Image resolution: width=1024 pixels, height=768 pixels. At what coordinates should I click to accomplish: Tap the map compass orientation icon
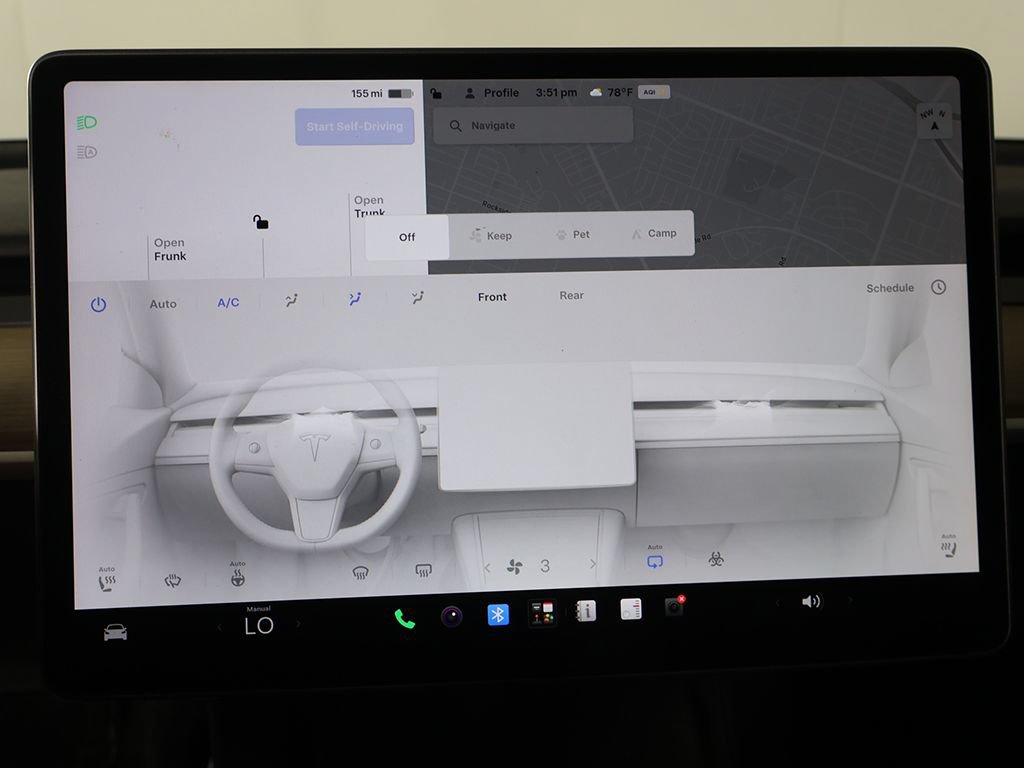coord(934,121)
